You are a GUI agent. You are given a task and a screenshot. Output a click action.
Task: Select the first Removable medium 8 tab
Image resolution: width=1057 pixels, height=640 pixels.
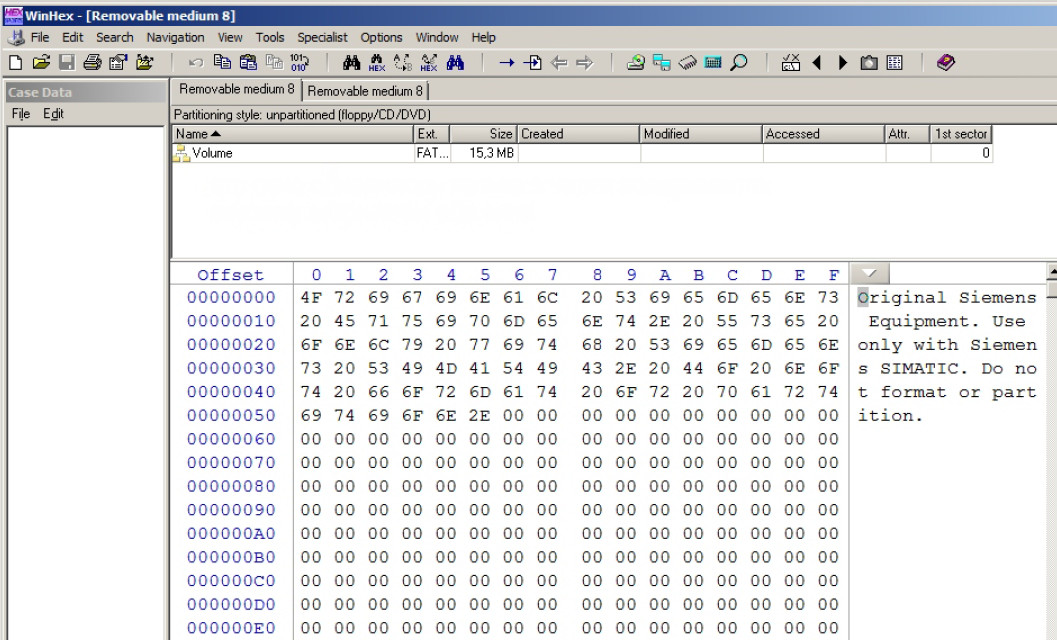(237, 89)
